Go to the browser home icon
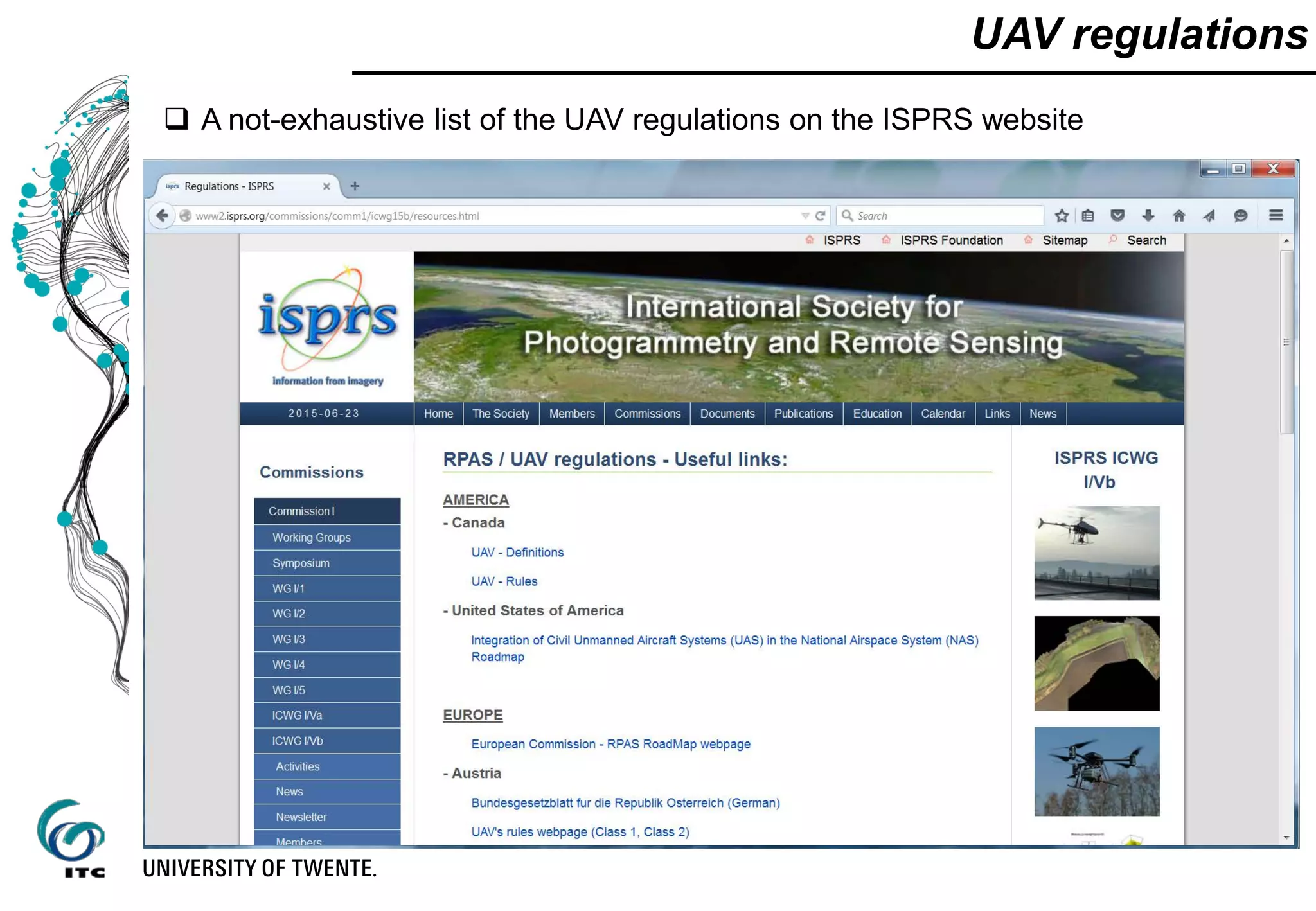The height and width of the screenshot is (911, 1316). tap(1179, 216)
